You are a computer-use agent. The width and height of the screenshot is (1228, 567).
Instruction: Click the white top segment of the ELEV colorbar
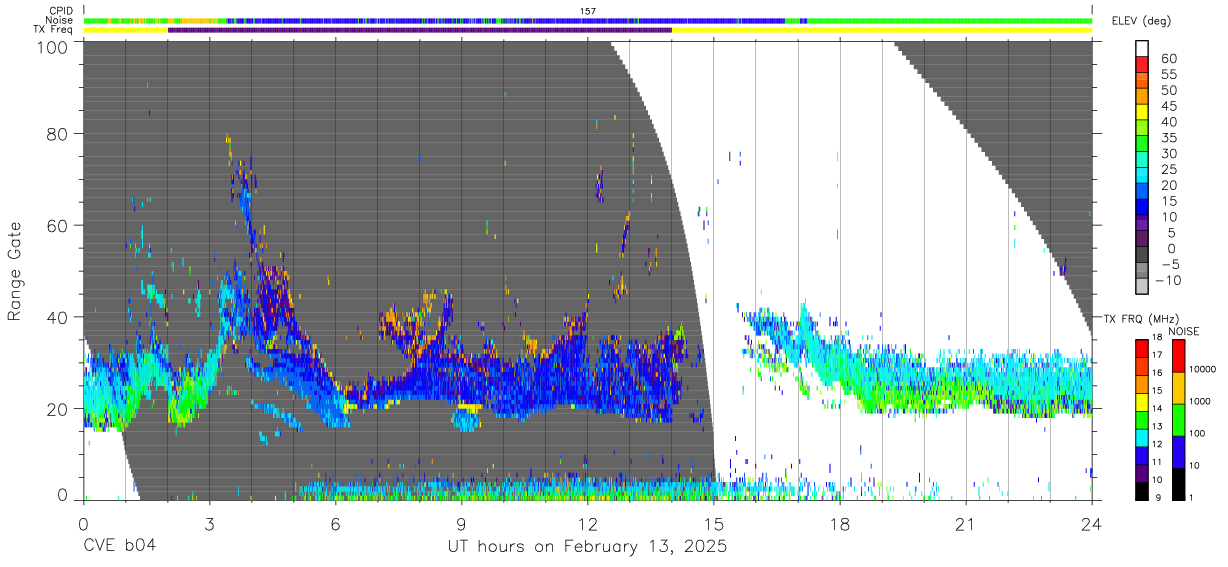tap(1142, 50)
